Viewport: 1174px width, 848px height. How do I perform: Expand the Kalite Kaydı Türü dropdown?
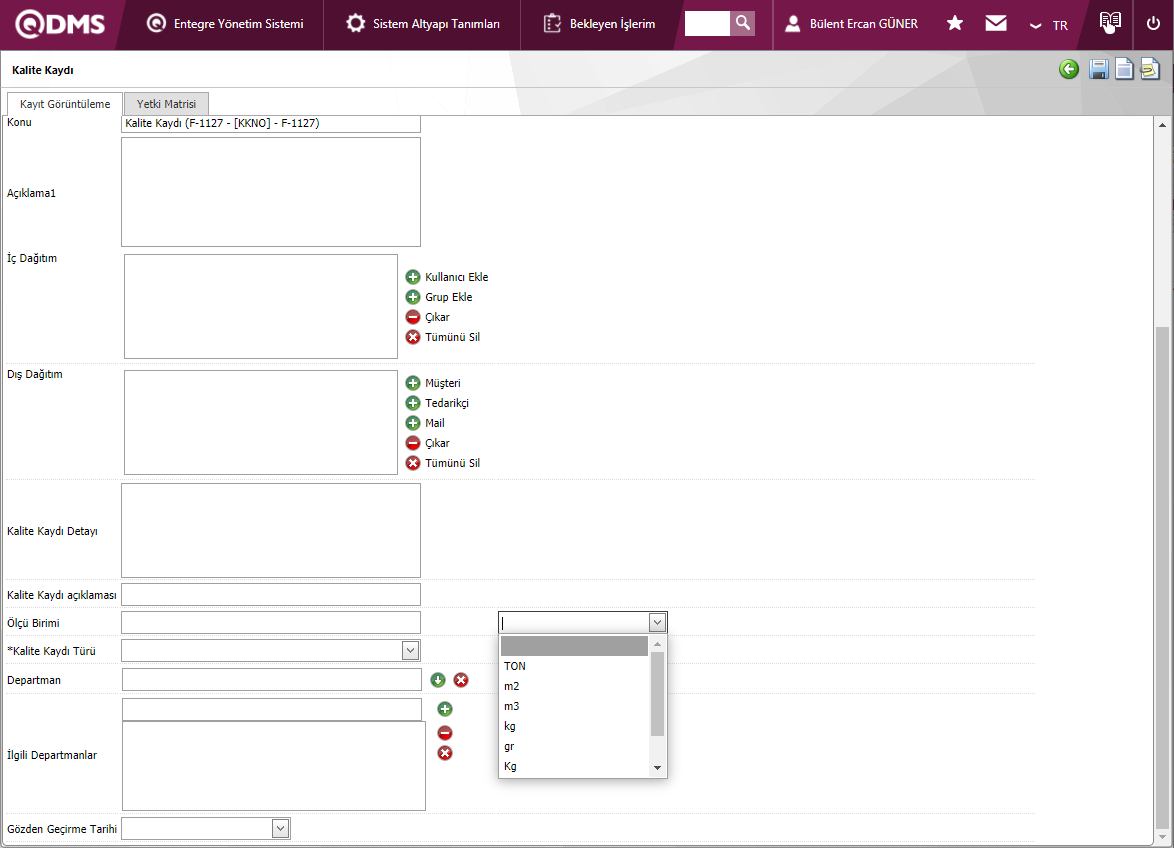[410, 651]
